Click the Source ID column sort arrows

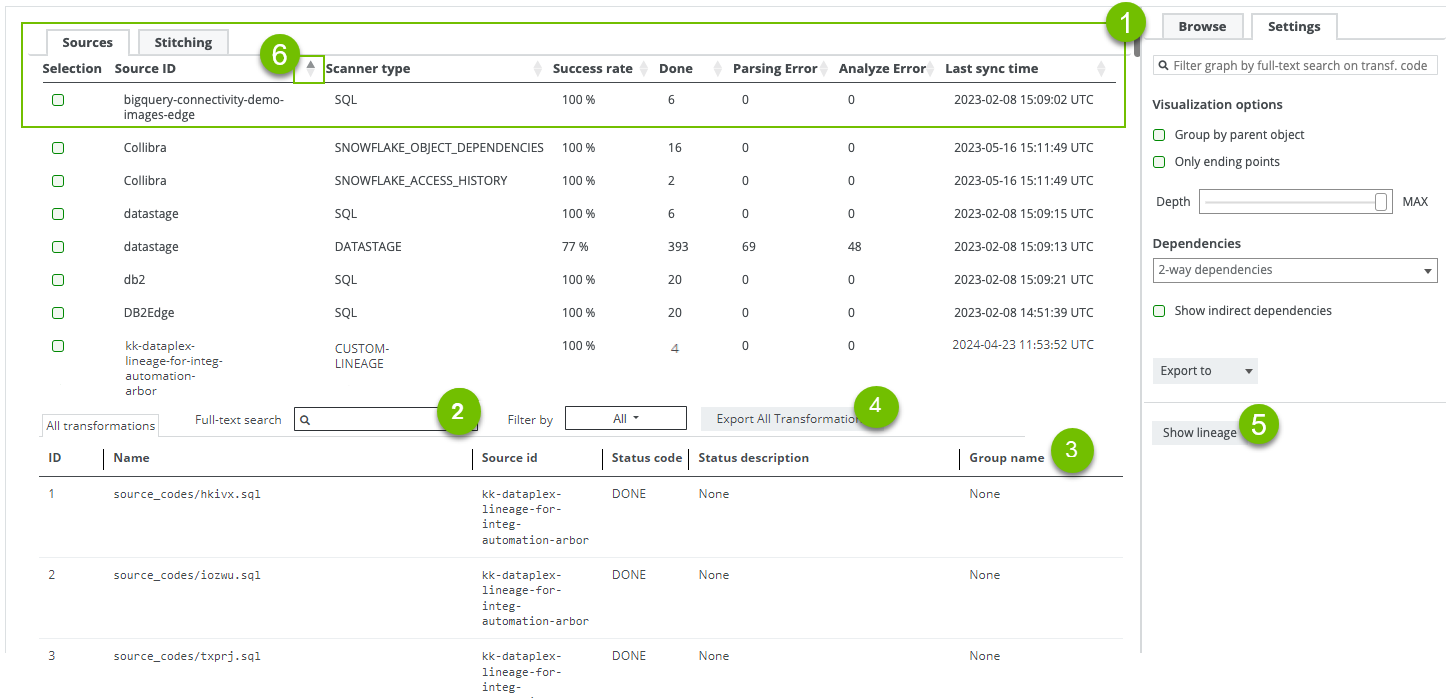pos(311,69)
